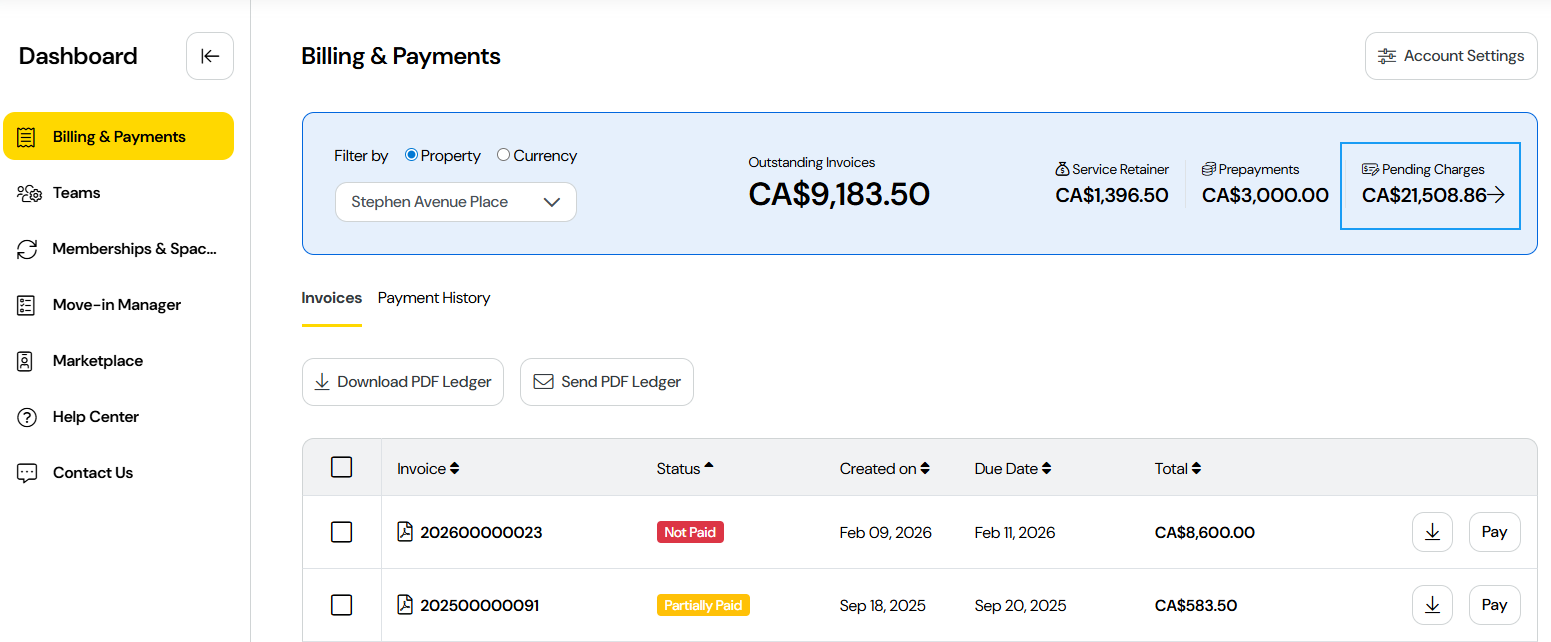1551x642 pixels.
Task: Download invoice 202500000091
Action: 1432,605
